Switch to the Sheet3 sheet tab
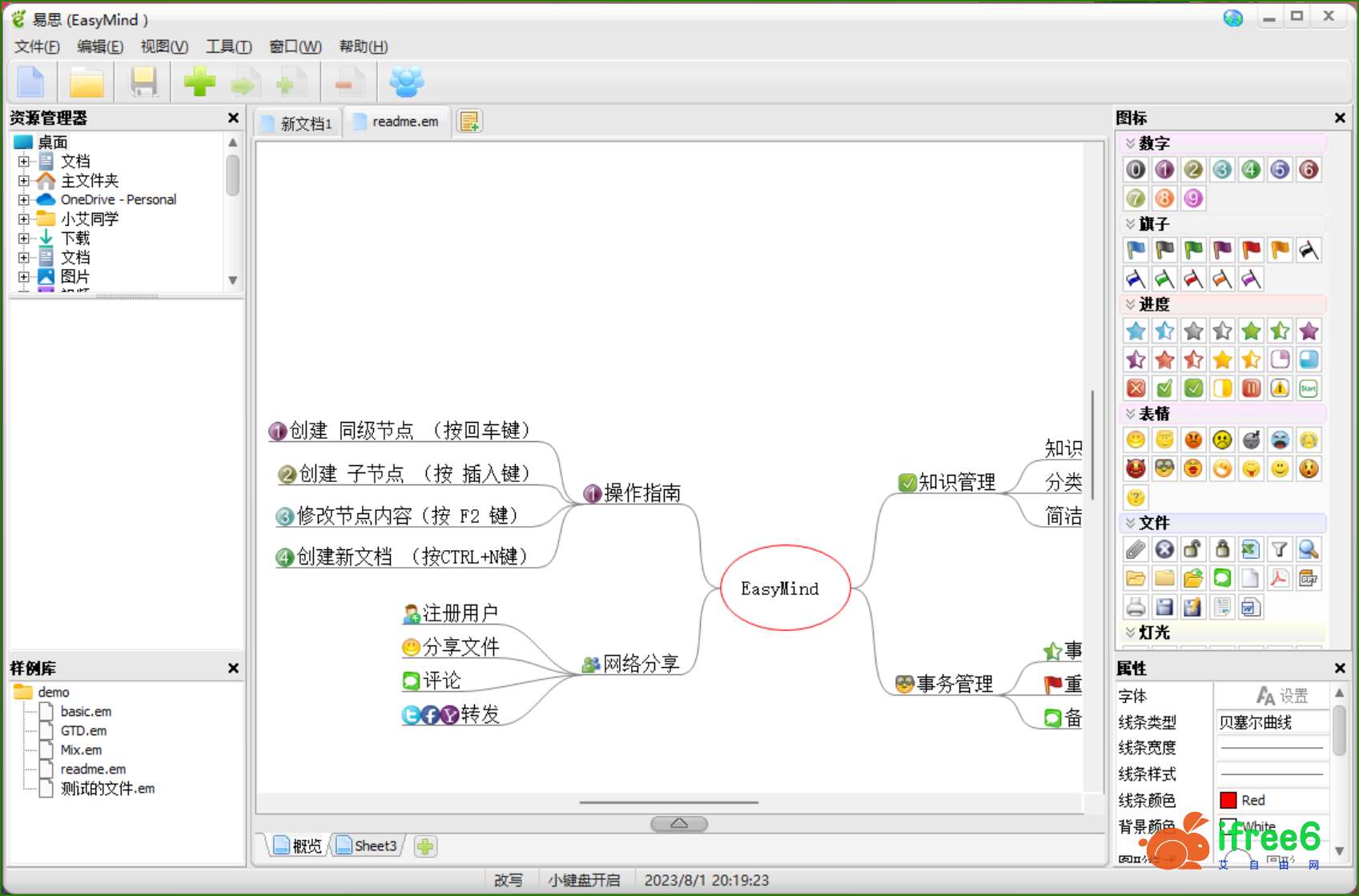Image resolution: width=1359 pixels, height=896 pixels. pos(368,846)
